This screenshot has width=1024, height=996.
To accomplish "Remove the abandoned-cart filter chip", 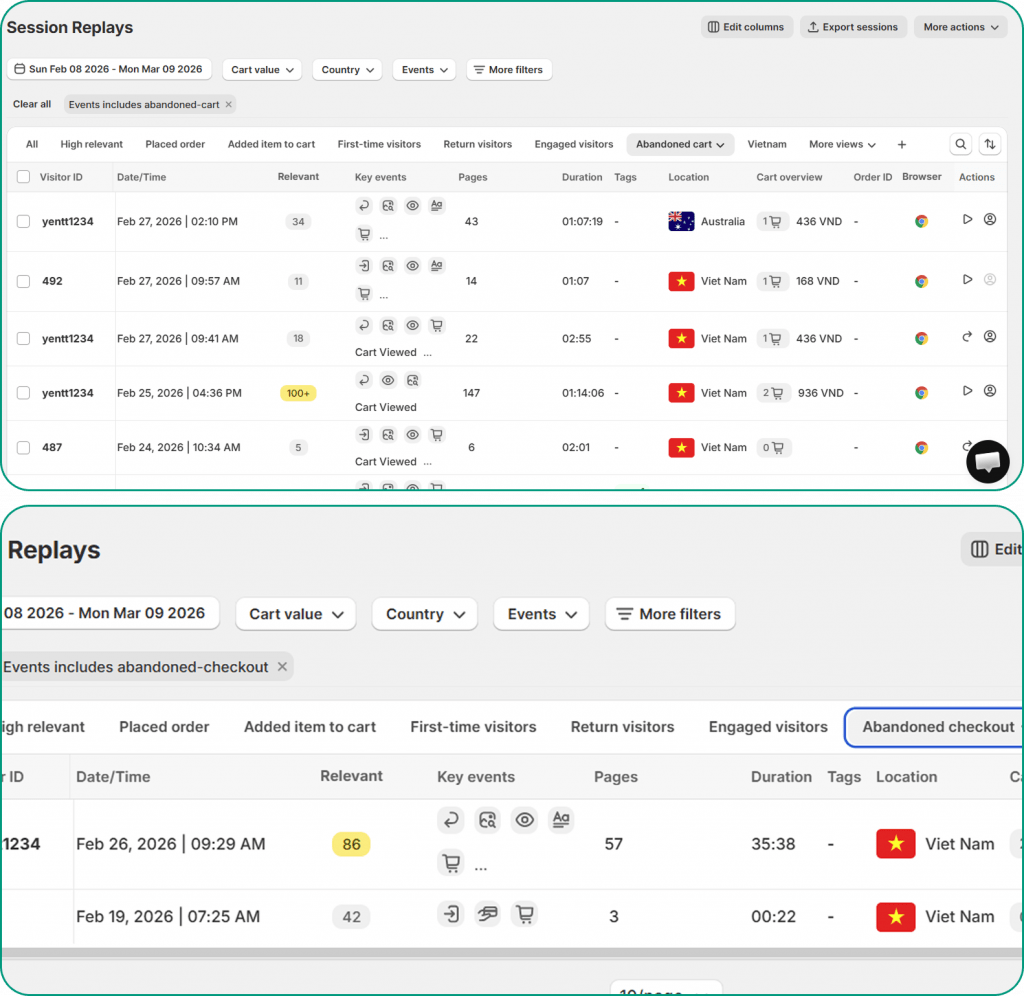I will tap(228, 104).
